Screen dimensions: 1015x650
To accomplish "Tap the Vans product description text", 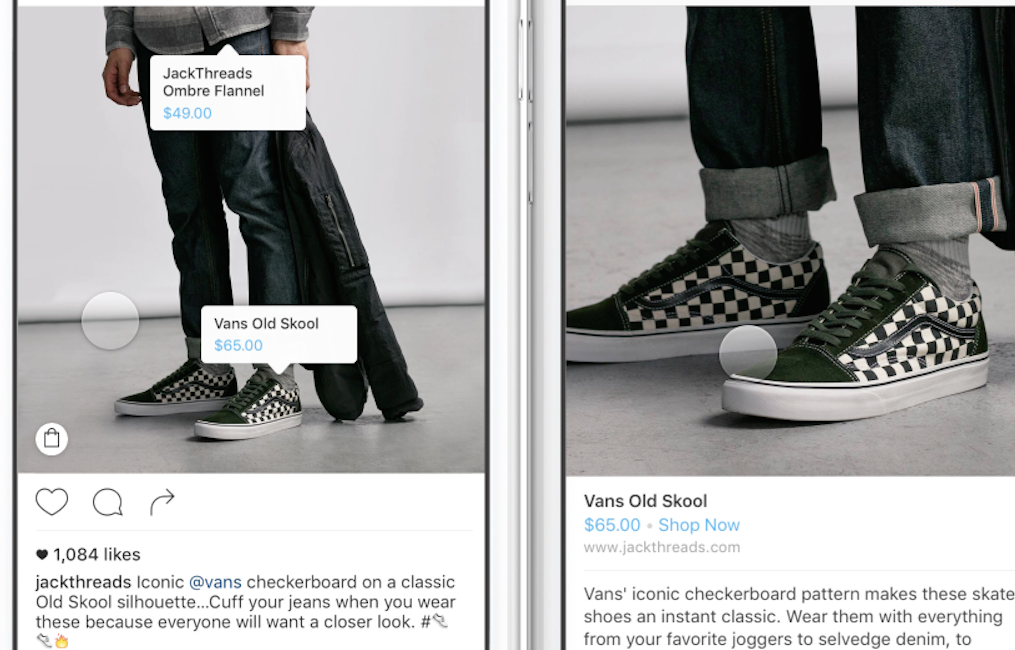I will click(x=799, y=616).
